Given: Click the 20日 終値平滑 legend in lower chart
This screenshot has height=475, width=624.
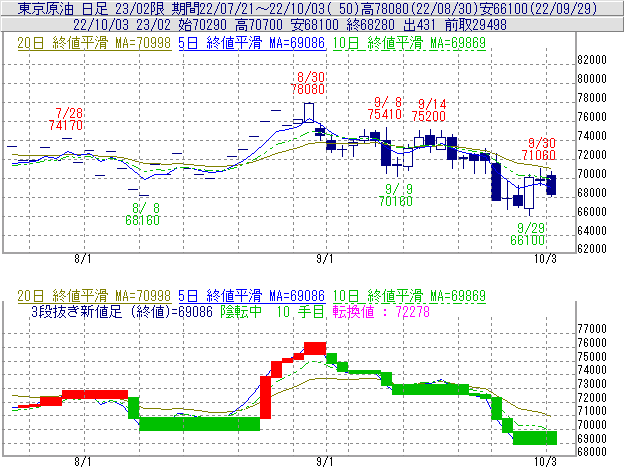Looking at the screenshot, I should (x=94, y=296).
